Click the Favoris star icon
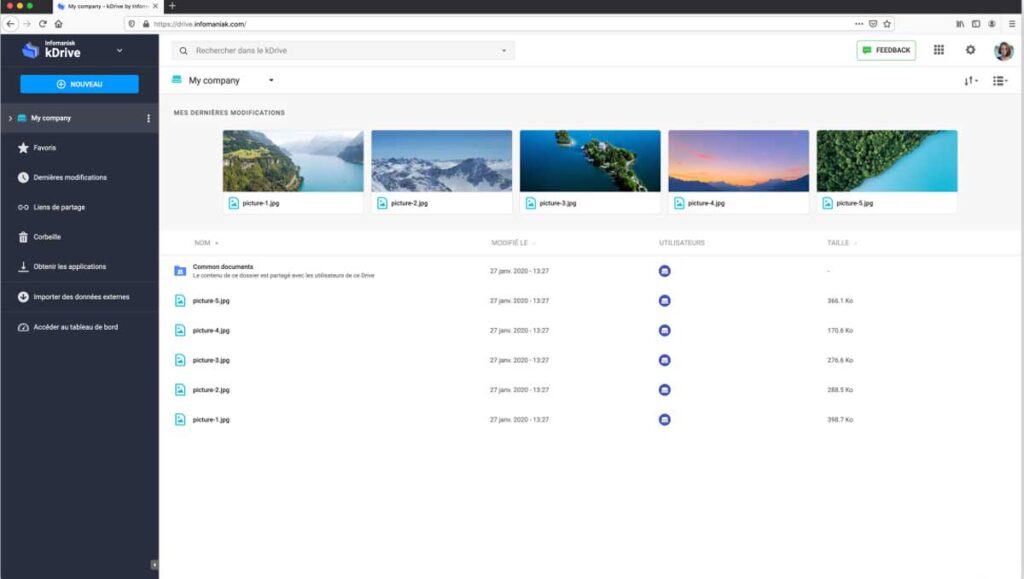 point(23,148)
